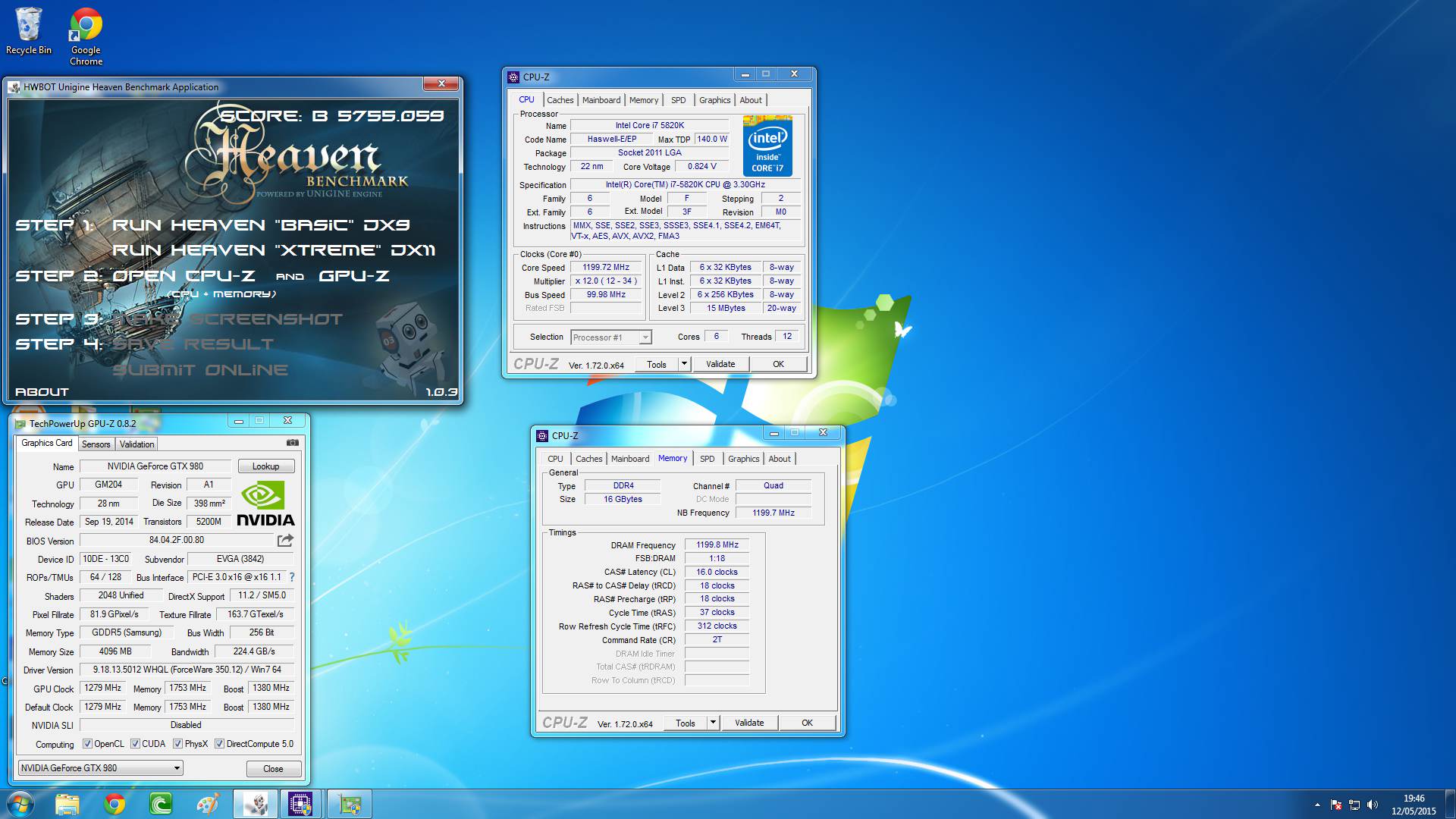1456x819 pixels.
Task: Click the Heaven Benchmark title bar icon
Action: [x=14, y=87]
